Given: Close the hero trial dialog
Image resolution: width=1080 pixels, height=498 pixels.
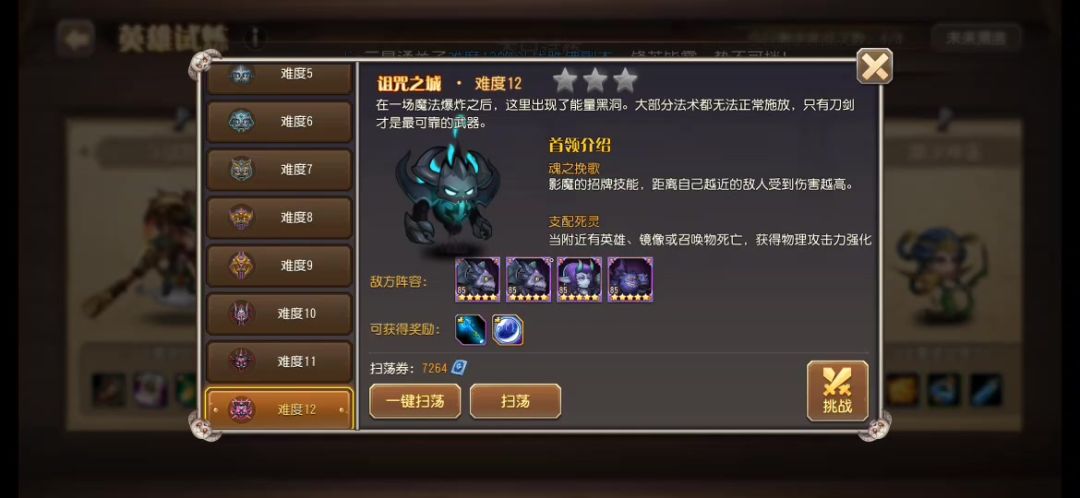Looking at the screenshot, I should click(x=874, y=67).
